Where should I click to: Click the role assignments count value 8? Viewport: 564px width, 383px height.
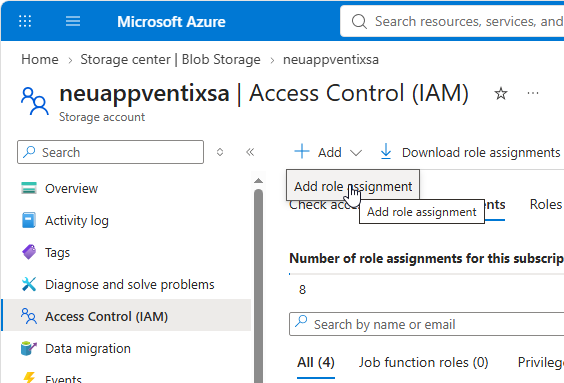[x=302, y=289]
